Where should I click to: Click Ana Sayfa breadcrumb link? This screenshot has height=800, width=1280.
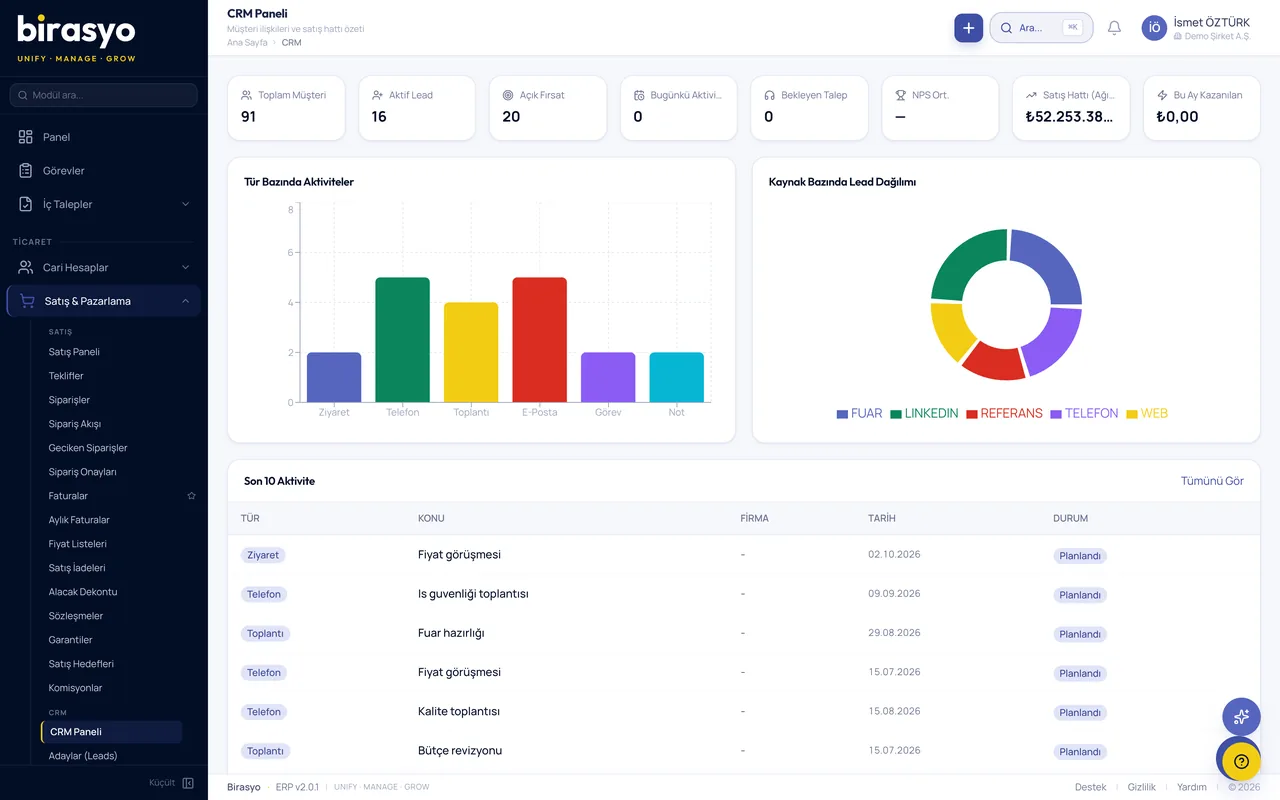(247, 43)
